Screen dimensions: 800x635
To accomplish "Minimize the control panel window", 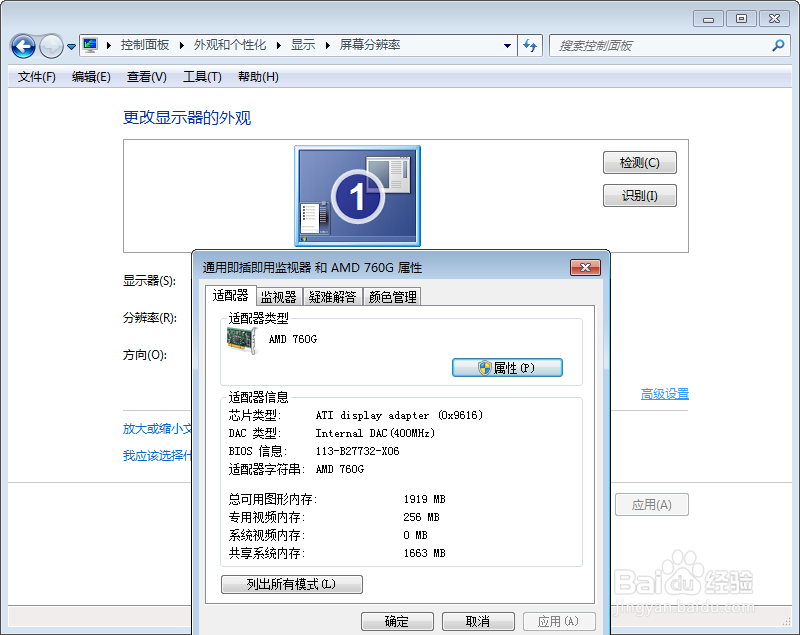I will [708, 19].
